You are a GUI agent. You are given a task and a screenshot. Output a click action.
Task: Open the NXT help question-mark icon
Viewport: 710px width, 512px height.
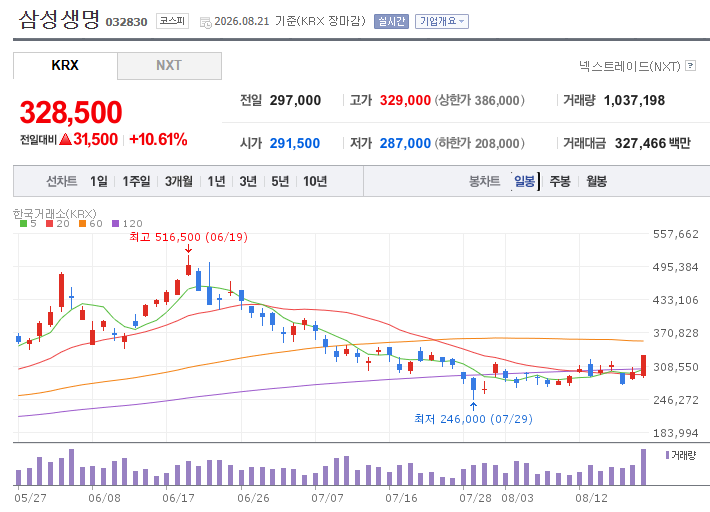tap(690, 66)
